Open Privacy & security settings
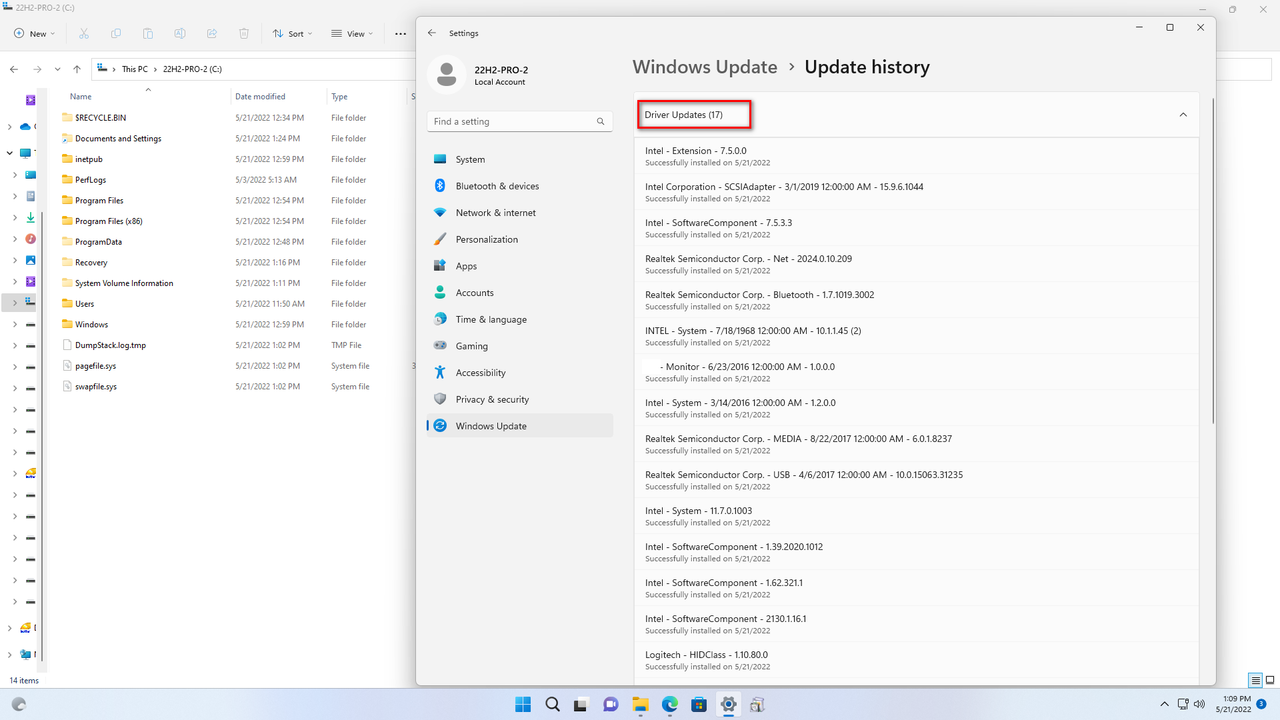This screenshot has height=720, width=1280. coord(519,399)
